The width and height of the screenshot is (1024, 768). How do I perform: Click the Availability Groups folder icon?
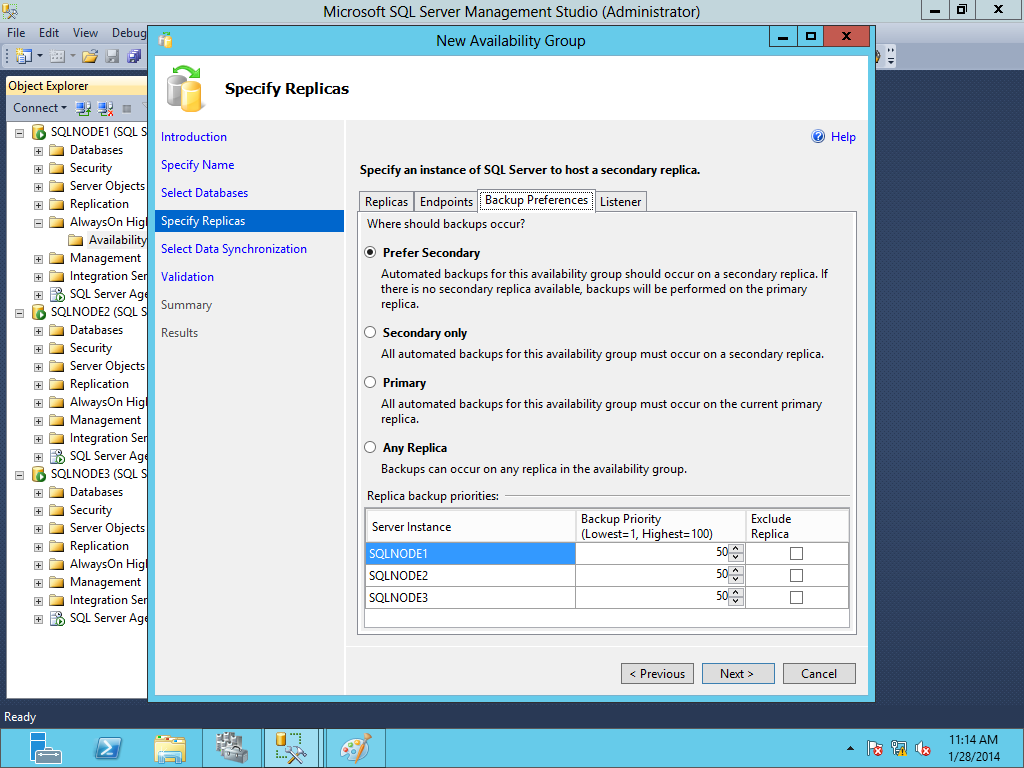pos(76,240)
